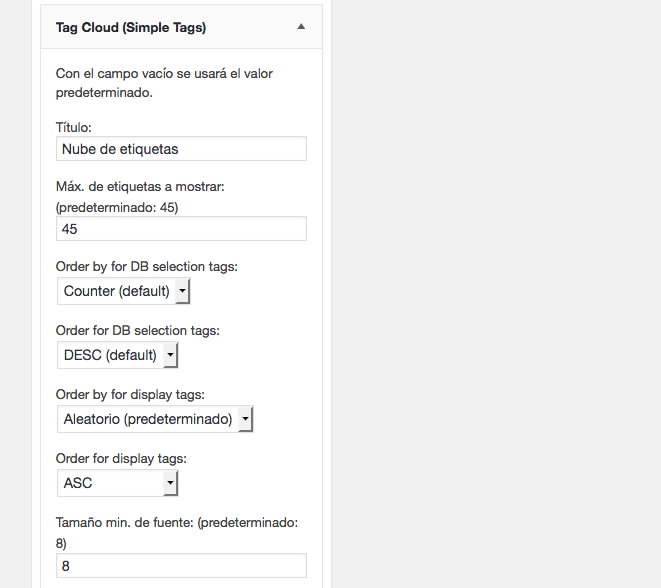Click the minimum font size field showing 8

point(181,566)
